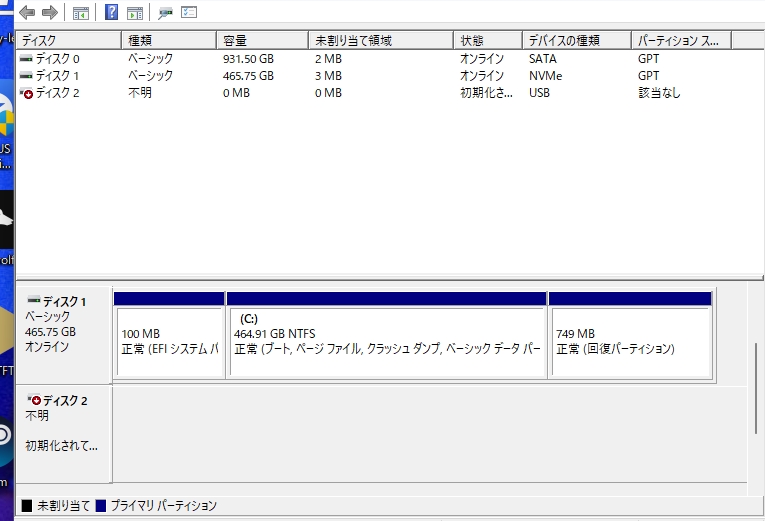Screen dimensions: 765x521
Task: Click the プライマリ パーティション blue legend swatch
Action: point(101,506)
